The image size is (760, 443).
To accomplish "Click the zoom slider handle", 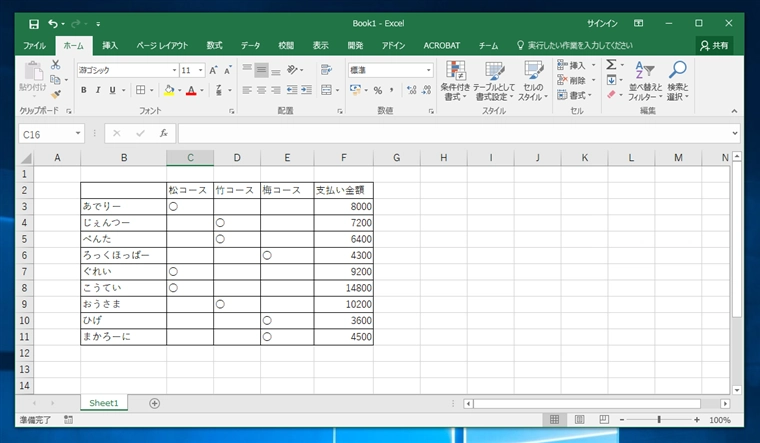I will [659, 420].
